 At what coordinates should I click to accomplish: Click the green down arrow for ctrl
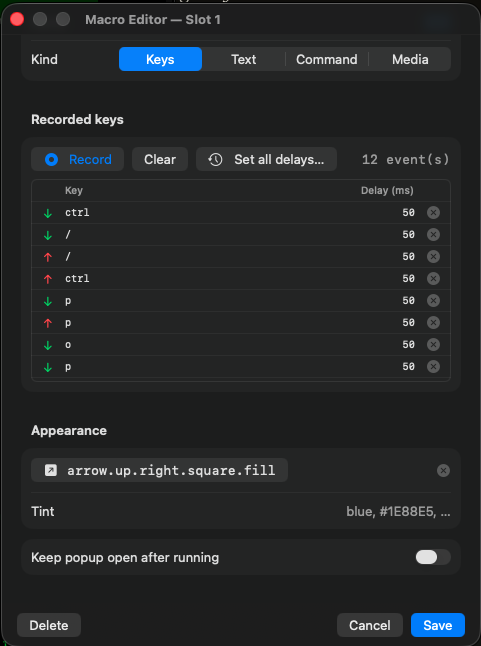click(x=48, y=213)
